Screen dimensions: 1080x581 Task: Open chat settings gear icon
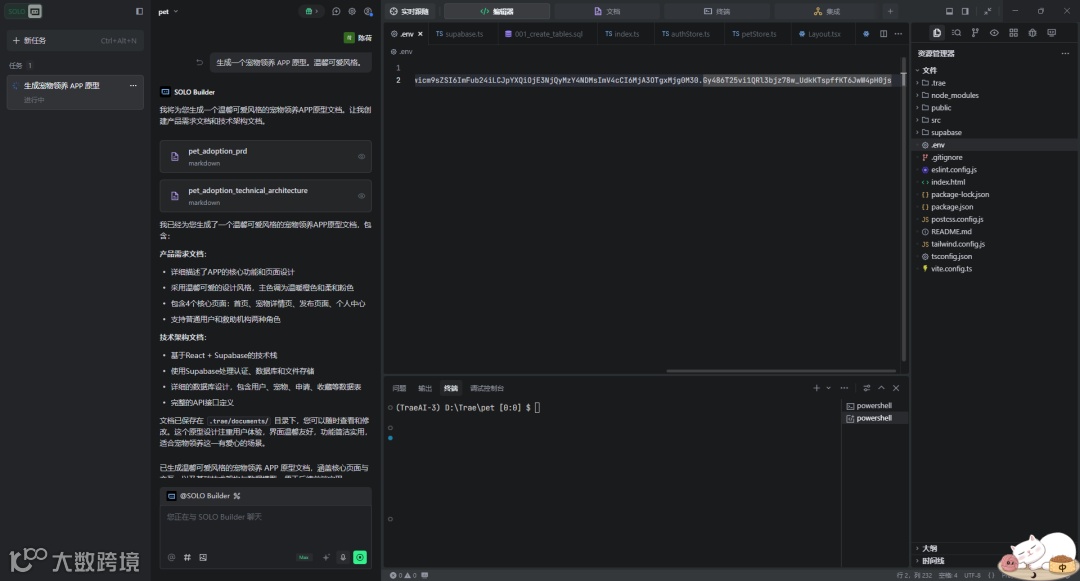tap(352, 11)
